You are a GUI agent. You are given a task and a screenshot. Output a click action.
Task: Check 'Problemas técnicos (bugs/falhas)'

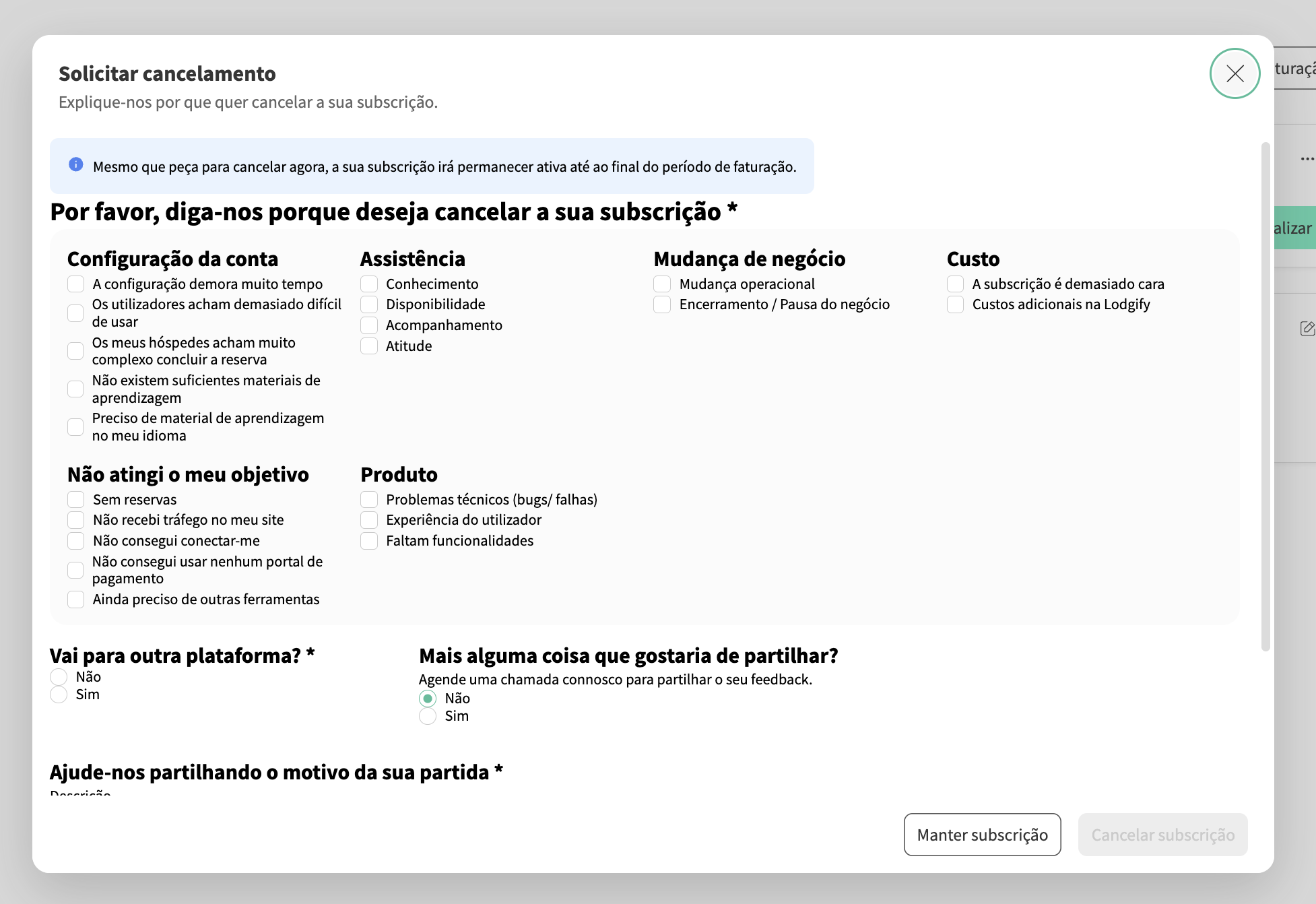pyautogui.click(x=369, y=499)
